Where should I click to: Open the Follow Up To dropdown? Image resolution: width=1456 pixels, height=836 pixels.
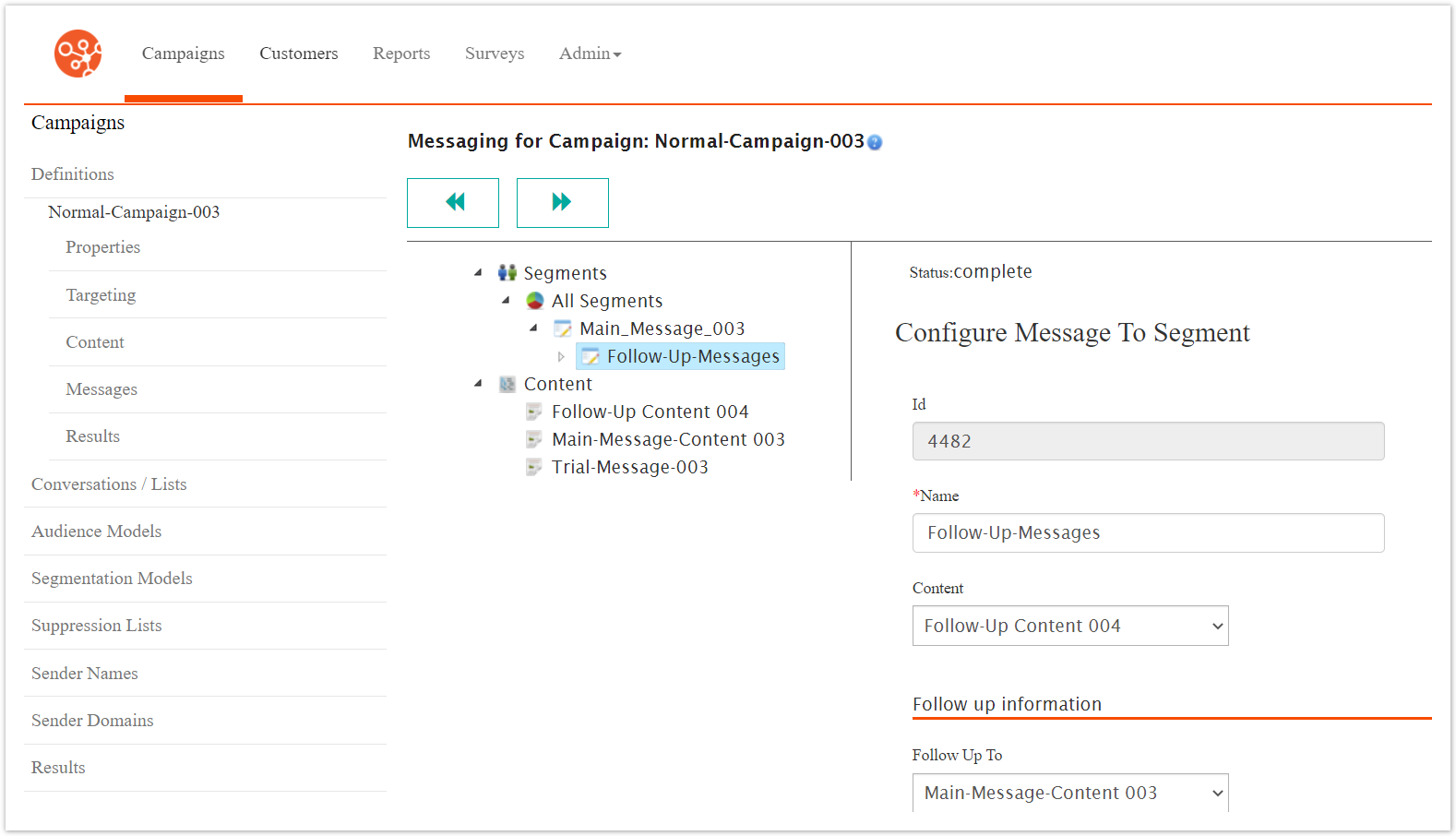point(1069,793)
